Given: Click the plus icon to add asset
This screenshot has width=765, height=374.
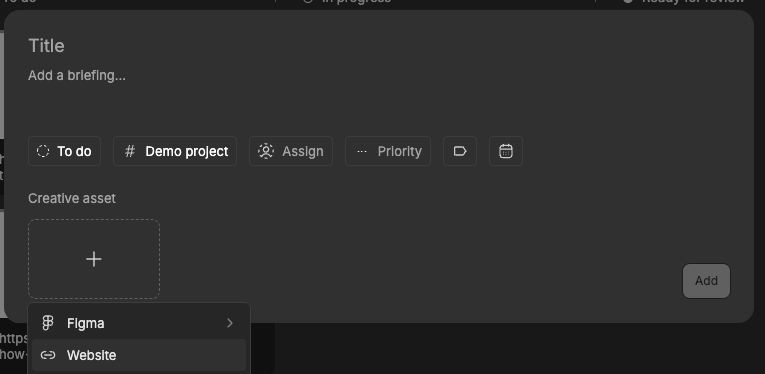Looking at the screenshot, I should 94,259.
